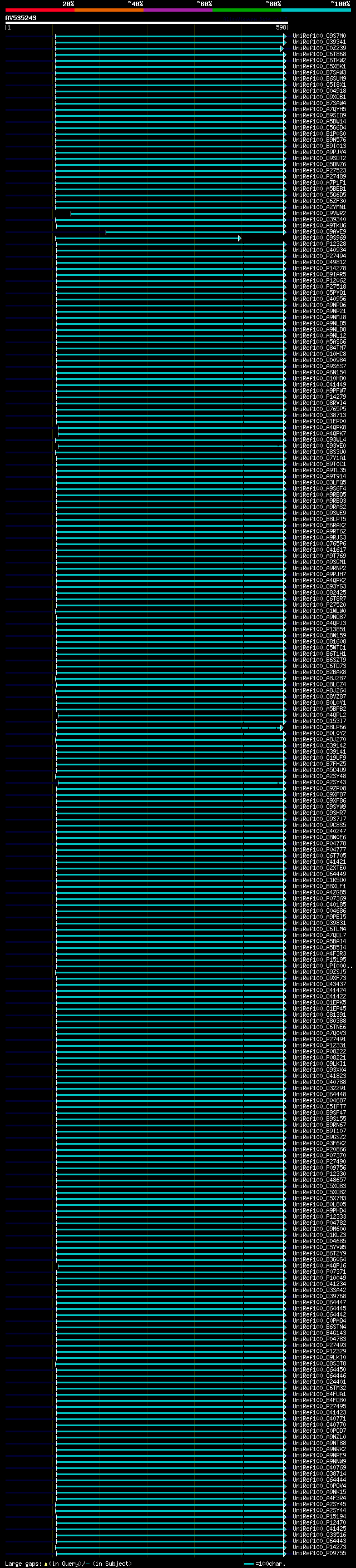The image size is (356, 1568).
Task: Select the UniRef100_P04778 label
Action: 319,844
